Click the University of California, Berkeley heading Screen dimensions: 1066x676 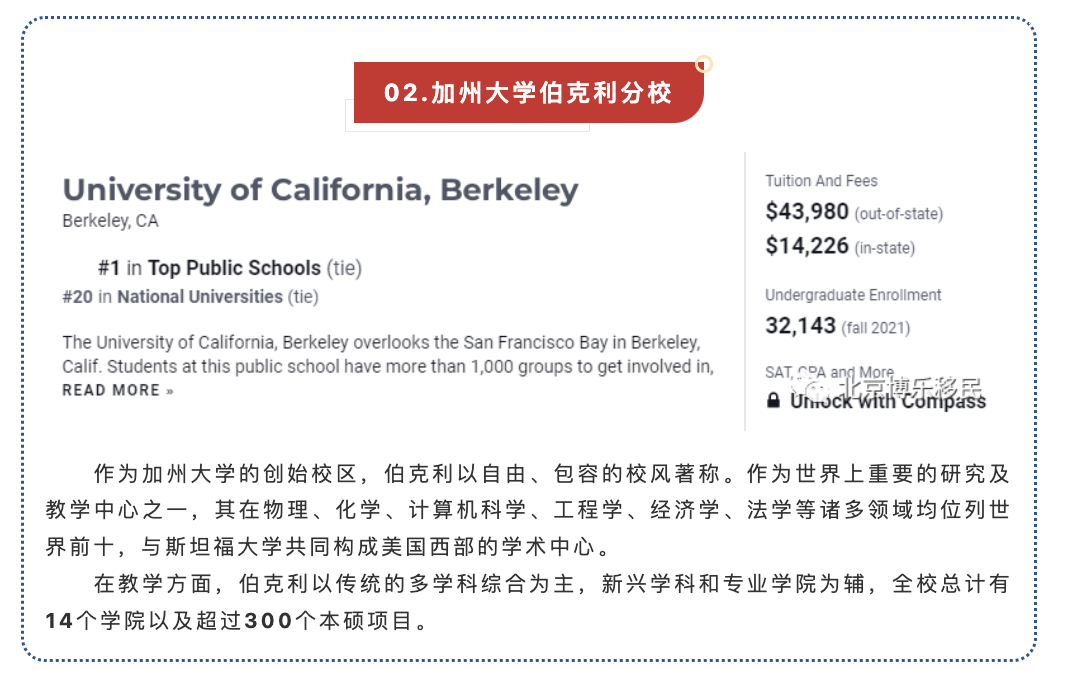pos(320,190)
